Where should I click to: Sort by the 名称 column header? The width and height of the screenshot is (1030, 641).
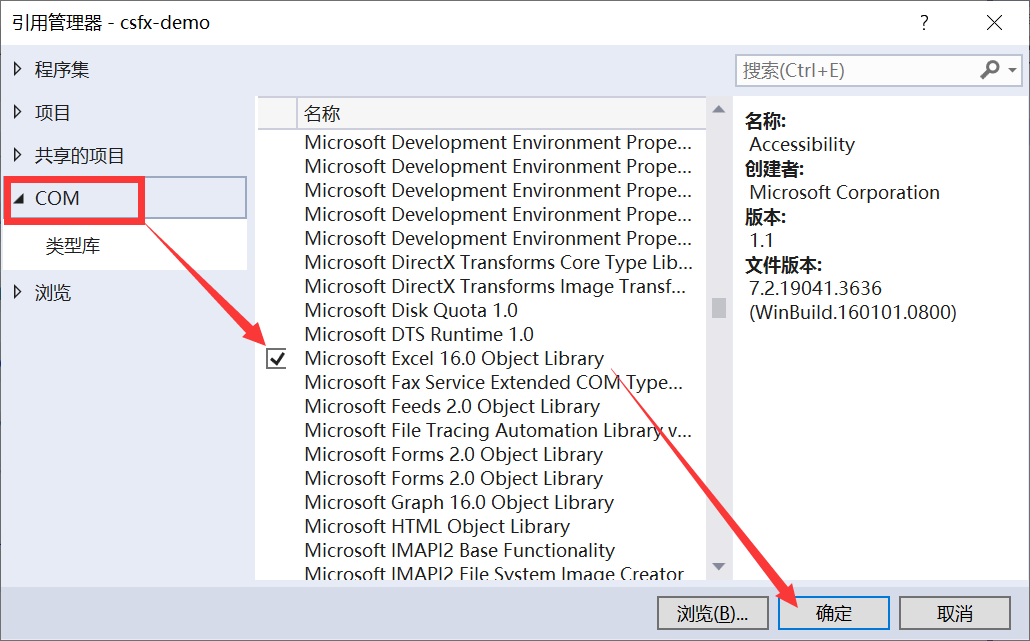(501, 113)
